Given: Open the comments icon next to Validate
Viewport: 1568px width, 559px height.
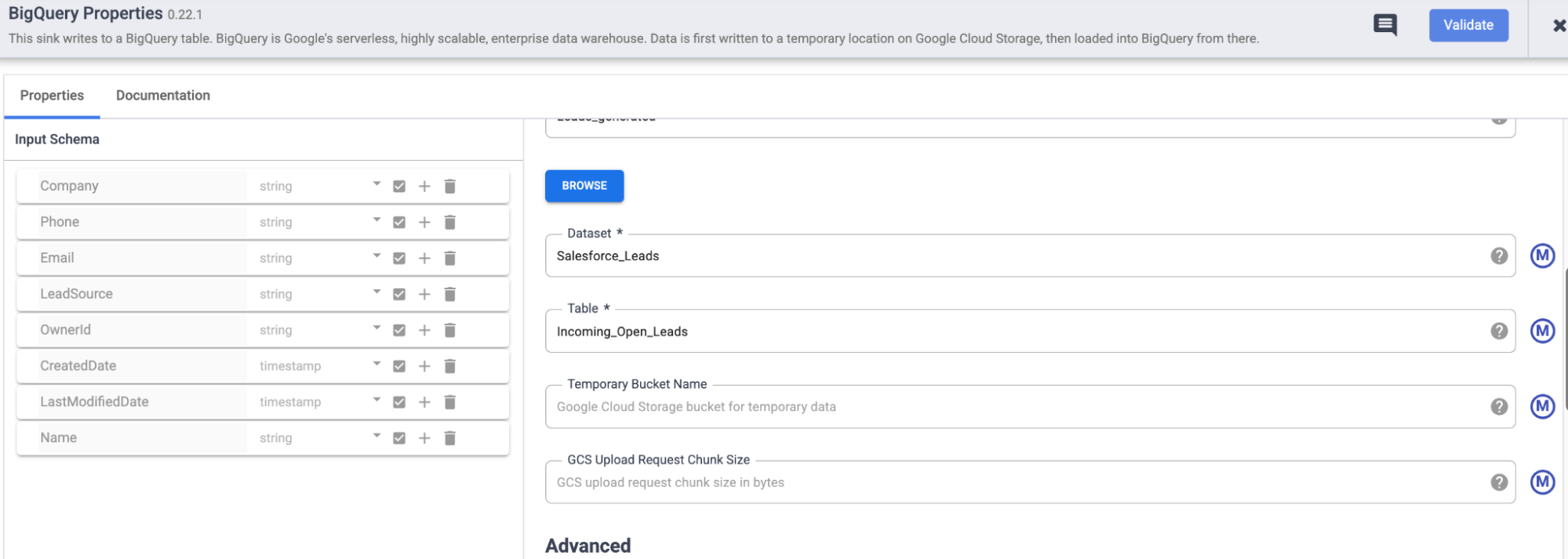Looking at the screenshot, I should (1384, 25).
